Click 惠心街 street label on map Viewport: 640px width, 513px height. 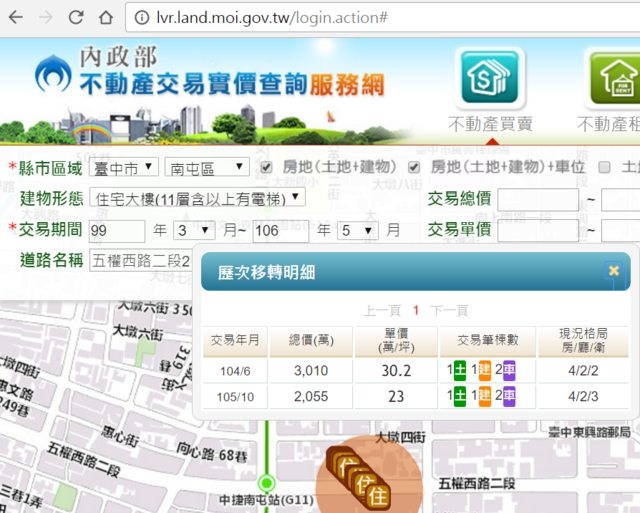tap(120, 436)
